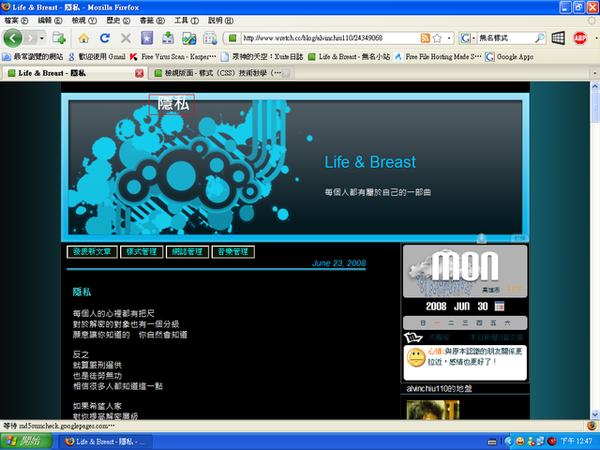Open the 編輯 (E) menu
The image size is (600, 450).
[x=50, y=20]
